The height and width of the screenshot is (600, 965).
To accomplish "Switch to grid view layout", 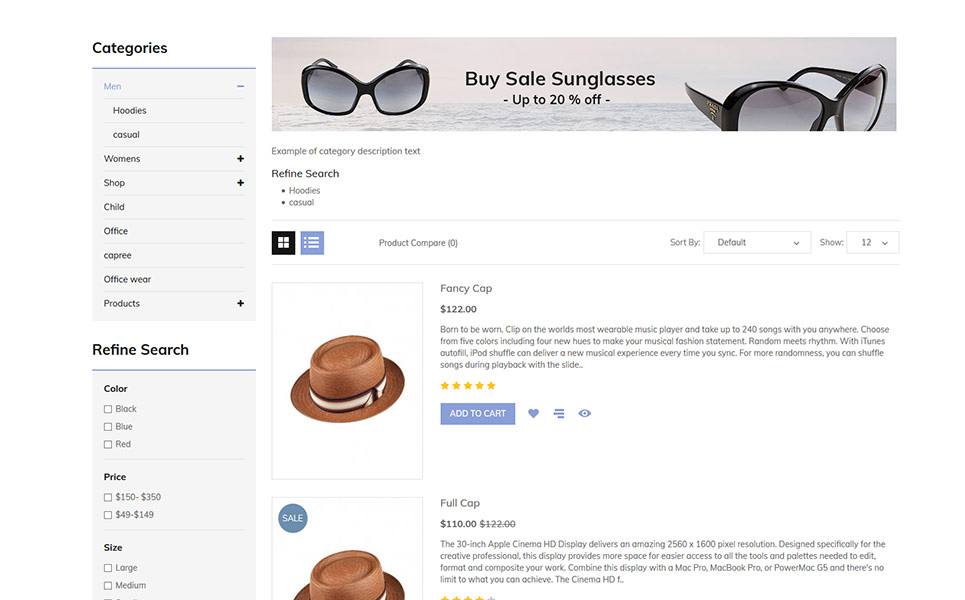I will (283, 242).
